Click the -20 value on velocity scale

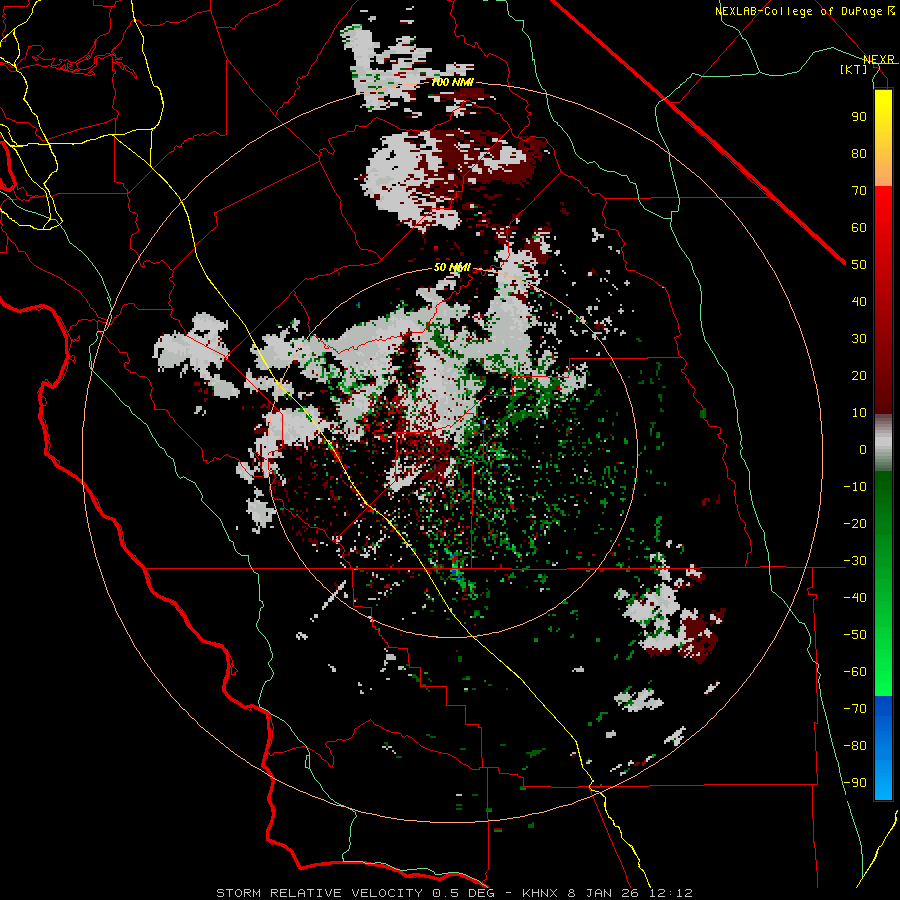pyautogui.click(x=855, y=523)
